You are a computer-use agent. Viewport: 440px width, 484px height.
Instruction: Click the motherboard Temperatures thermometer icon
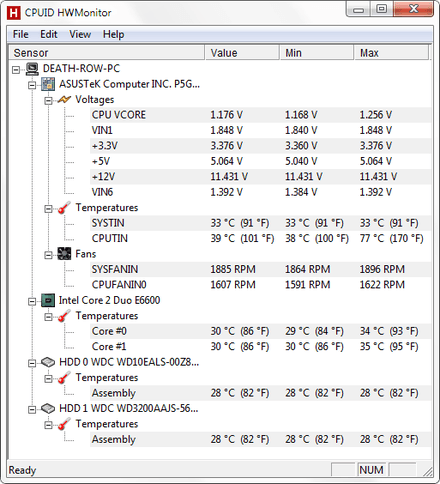click(64, 208)
